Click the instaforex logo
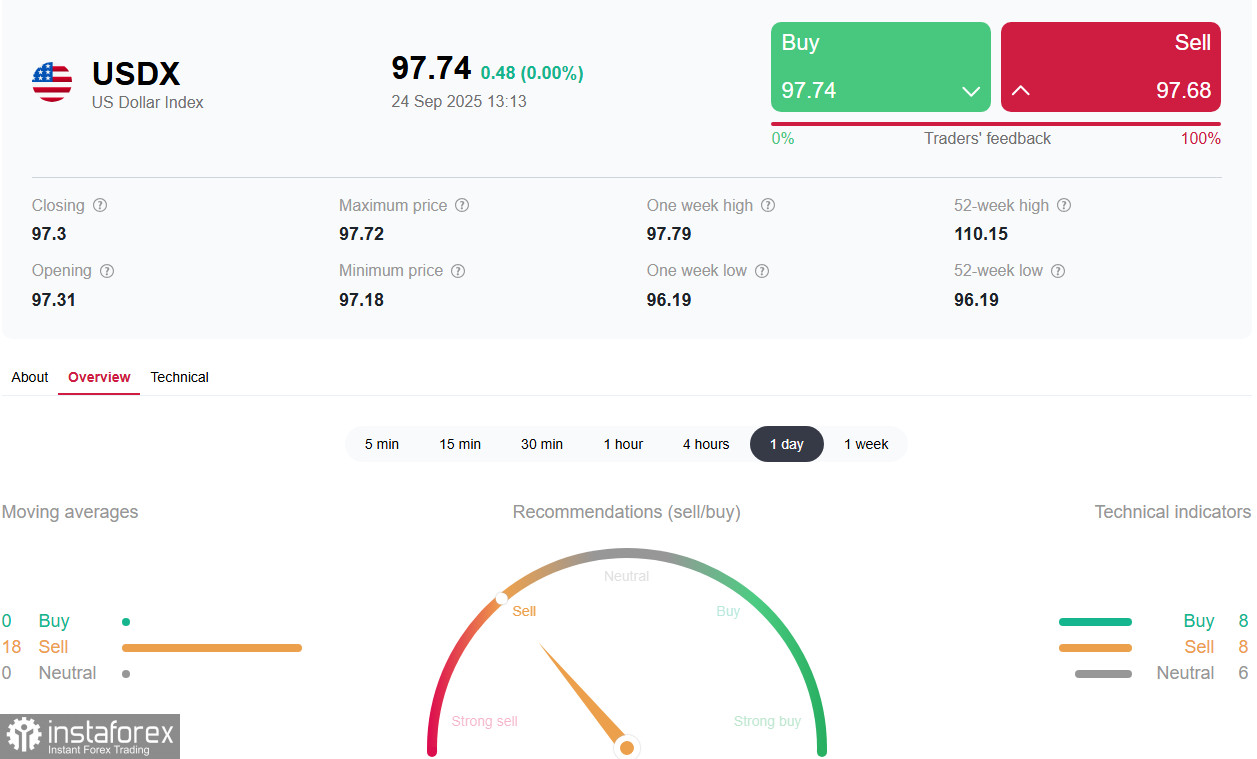 (x=90, y=736)
